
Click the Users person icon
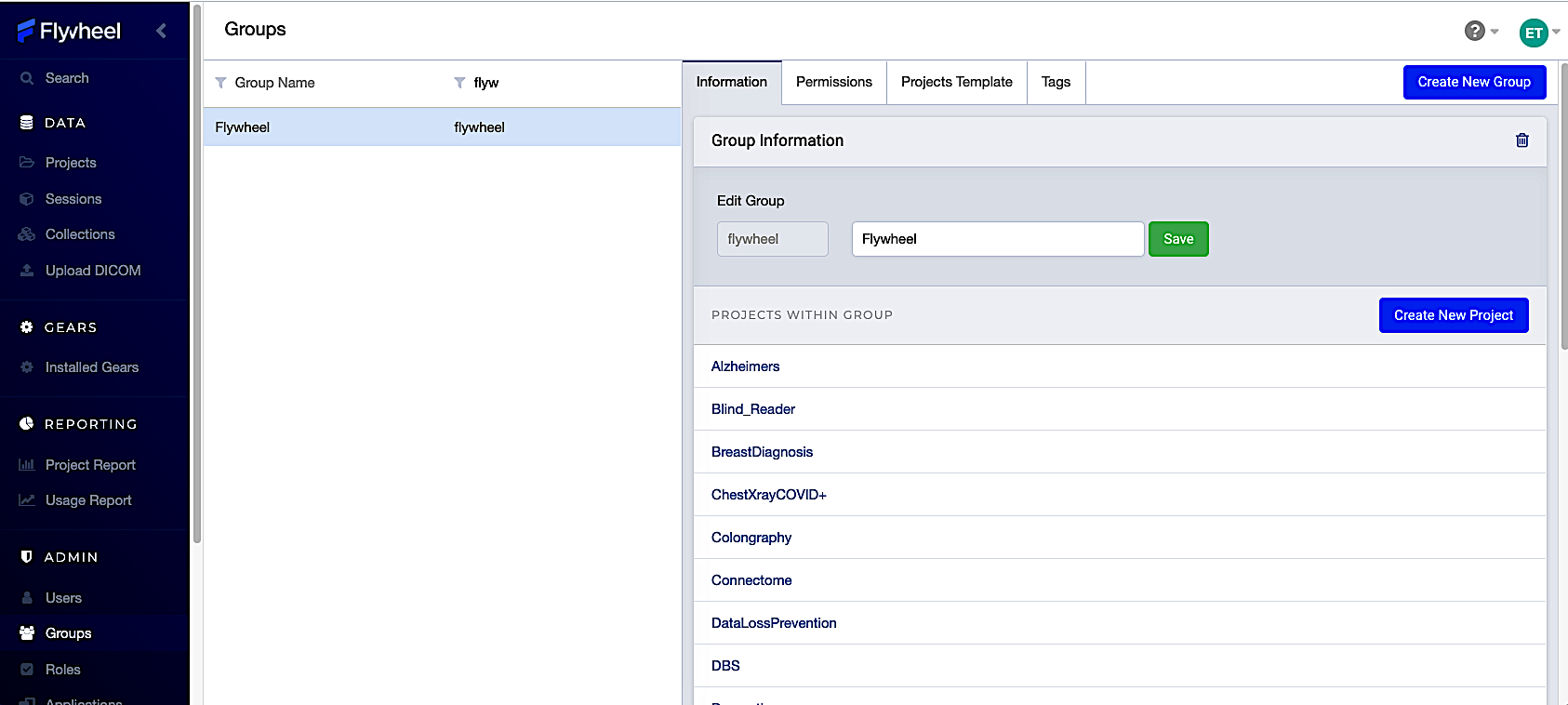27,598
